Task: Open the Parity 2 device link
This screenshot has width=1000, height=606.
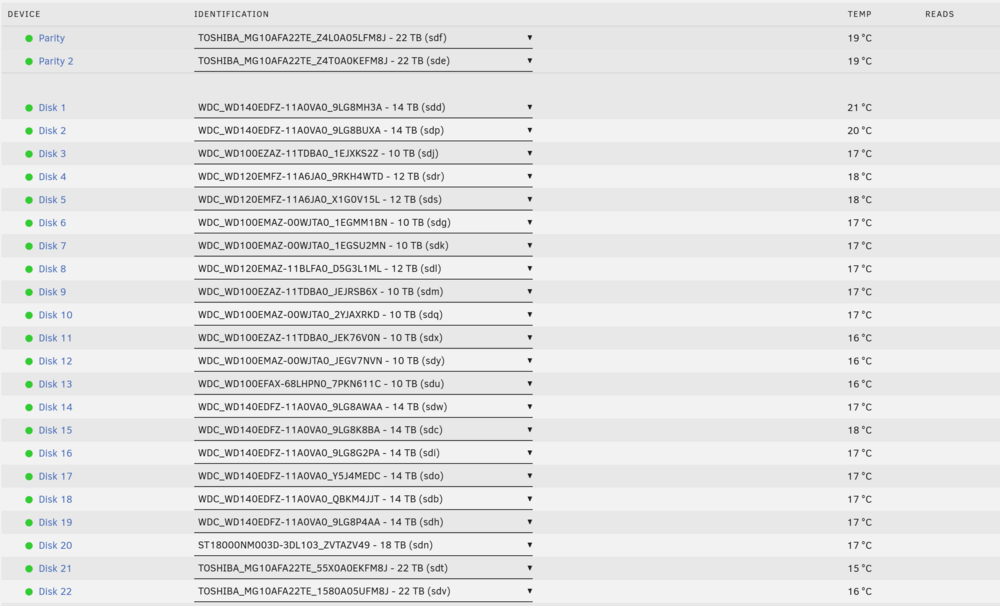Action: [x=56, y=61]
